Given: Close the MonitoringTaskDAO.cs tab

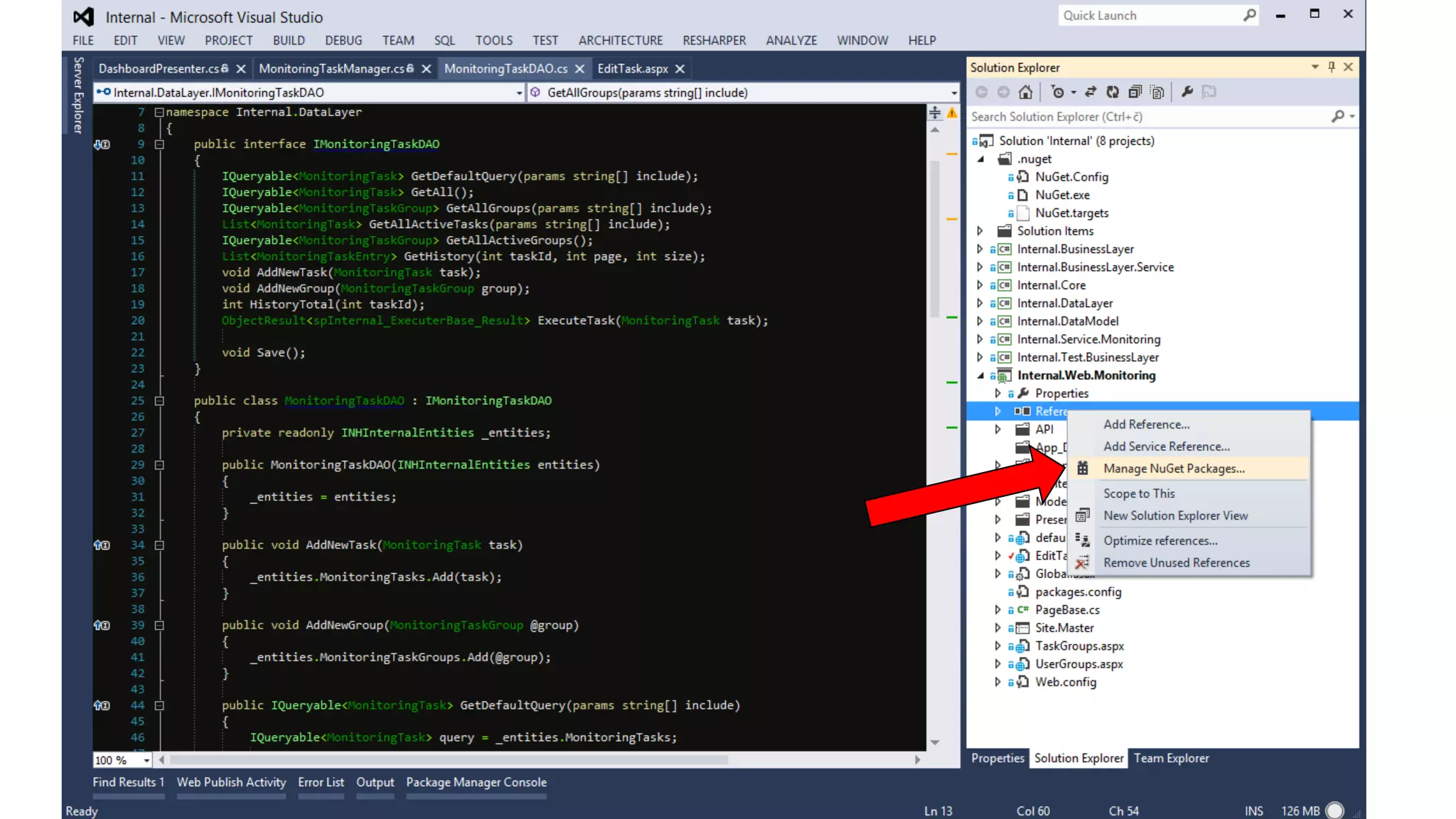Looking at the screenshot, I should pyautogui.click(x=579, y=68).
